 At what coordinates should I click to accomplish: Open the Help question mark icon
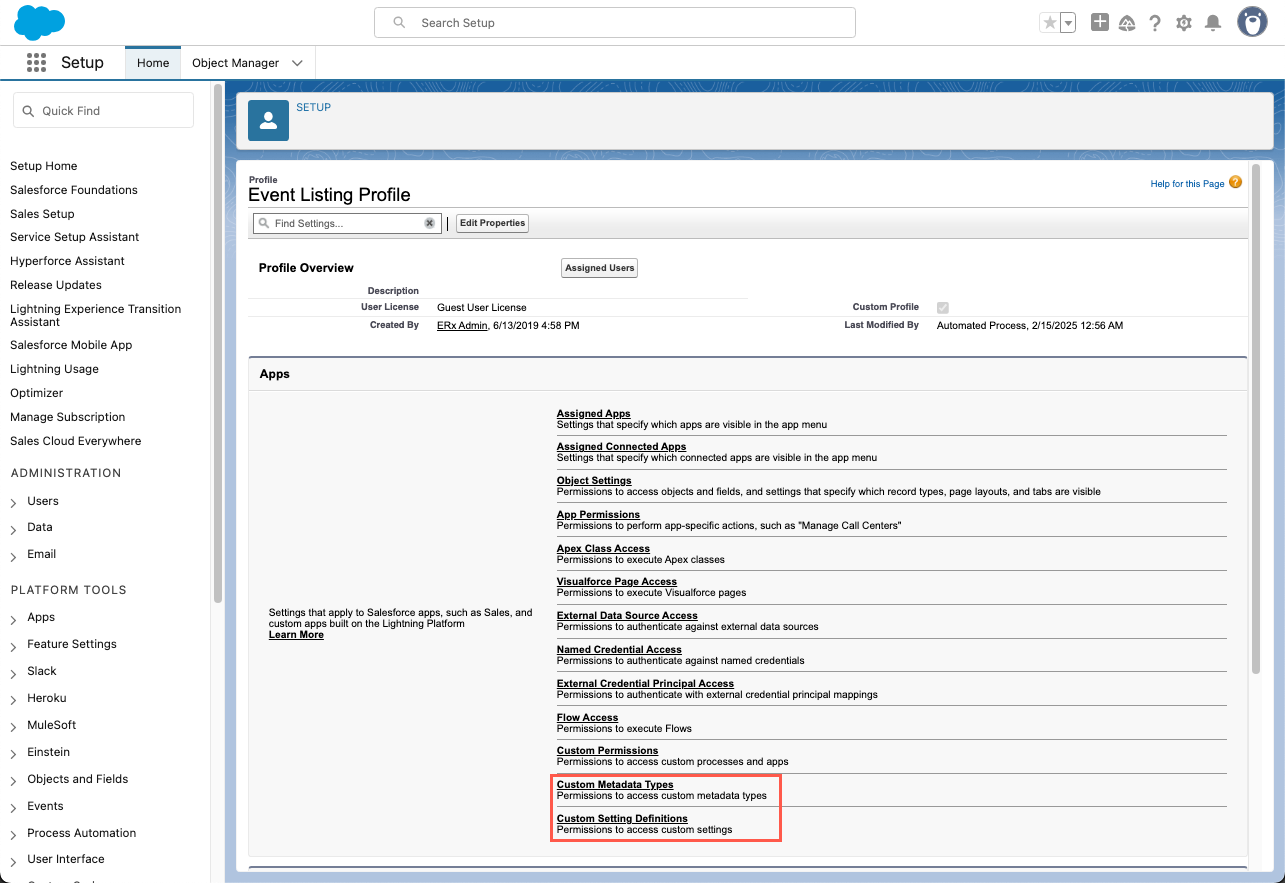[1155, 23]
